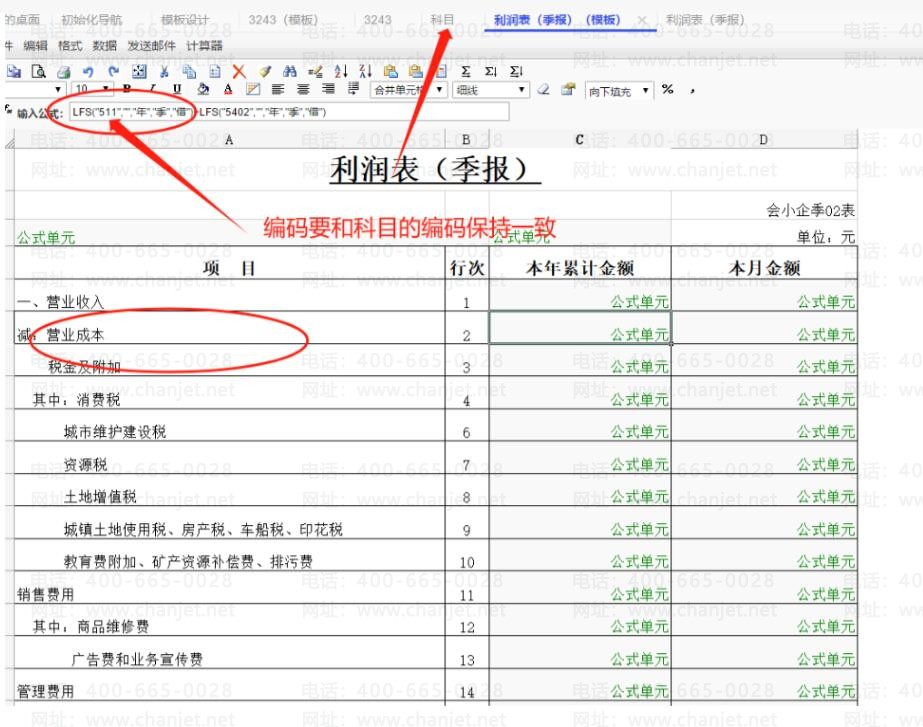Click the first clipboard paste icon
This screenshot has height=727, width=923.
390,72
